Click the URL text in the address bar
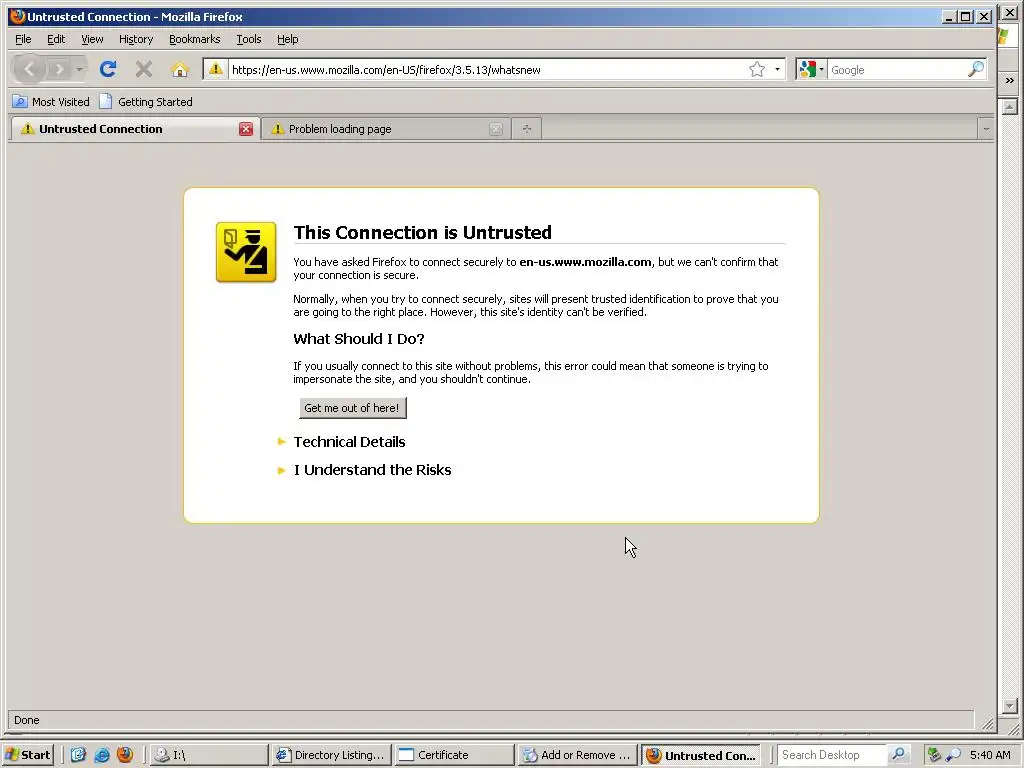This screenshot has width=1024, height=768. pyautogui.click(x=386, y=70)
